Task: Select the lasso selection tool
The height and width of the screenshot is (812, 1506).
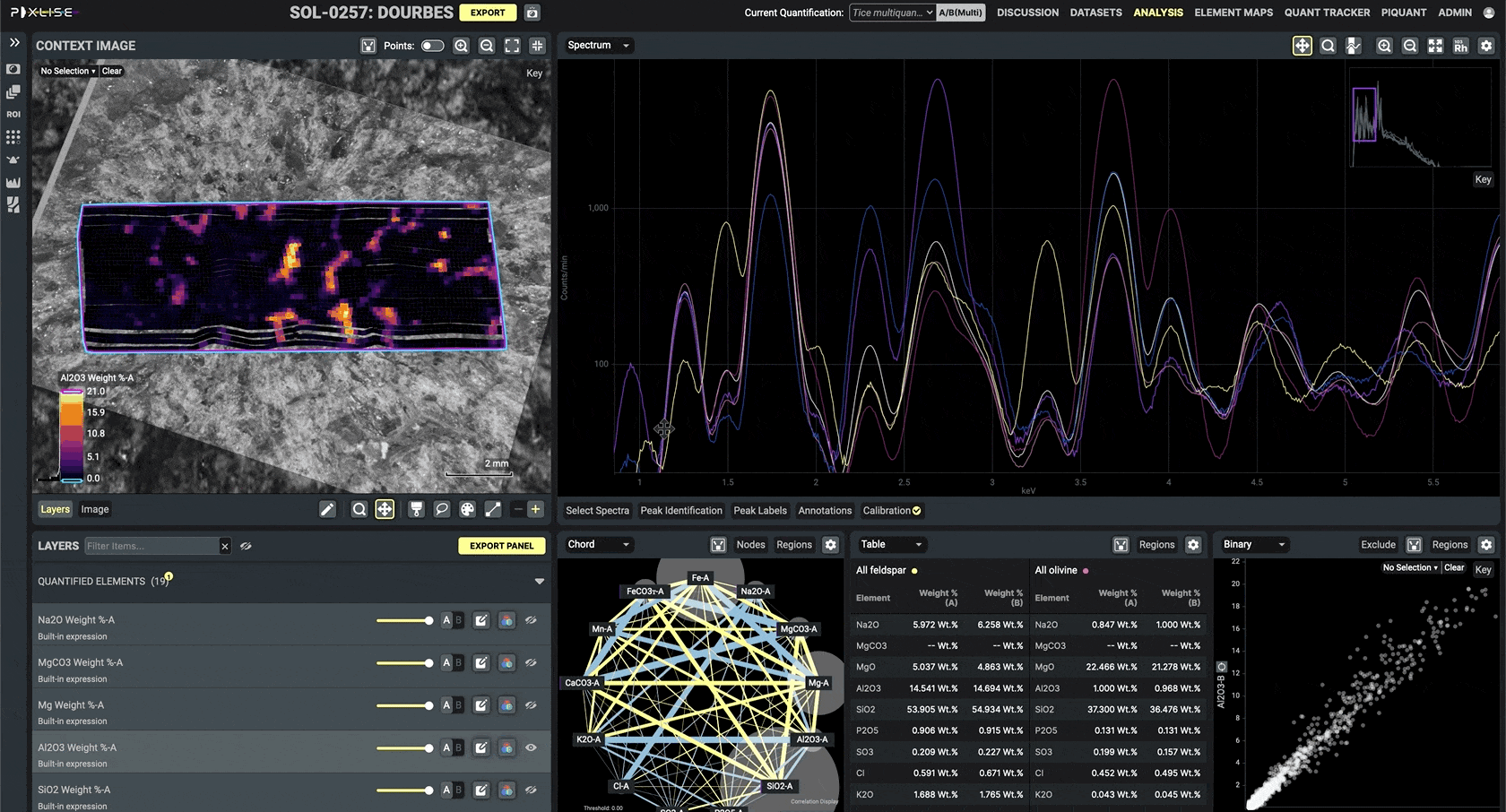Action: click(x=442, y=509)
